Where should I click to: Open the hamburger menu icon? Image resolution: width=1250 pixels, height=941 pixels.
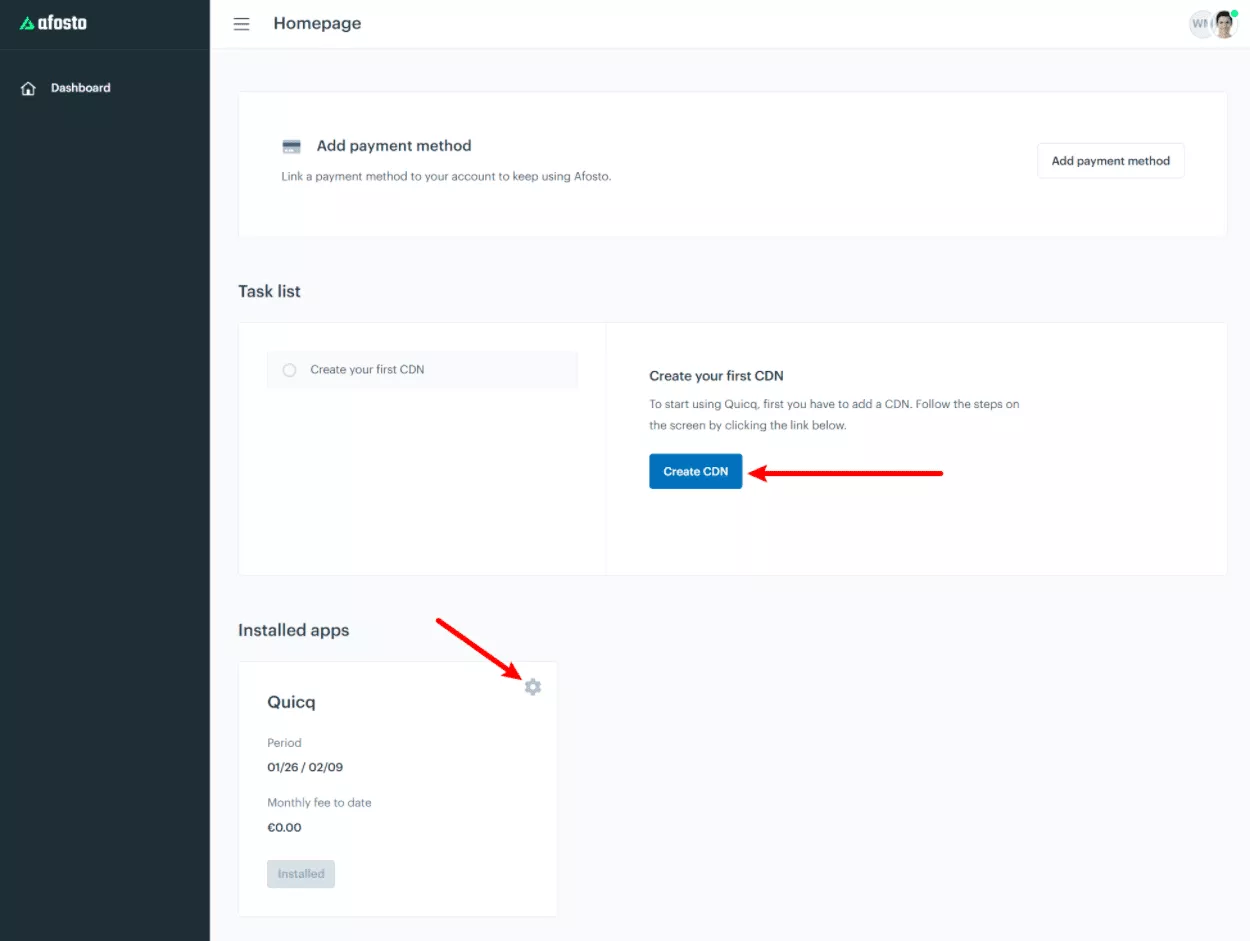pos(242,24)
